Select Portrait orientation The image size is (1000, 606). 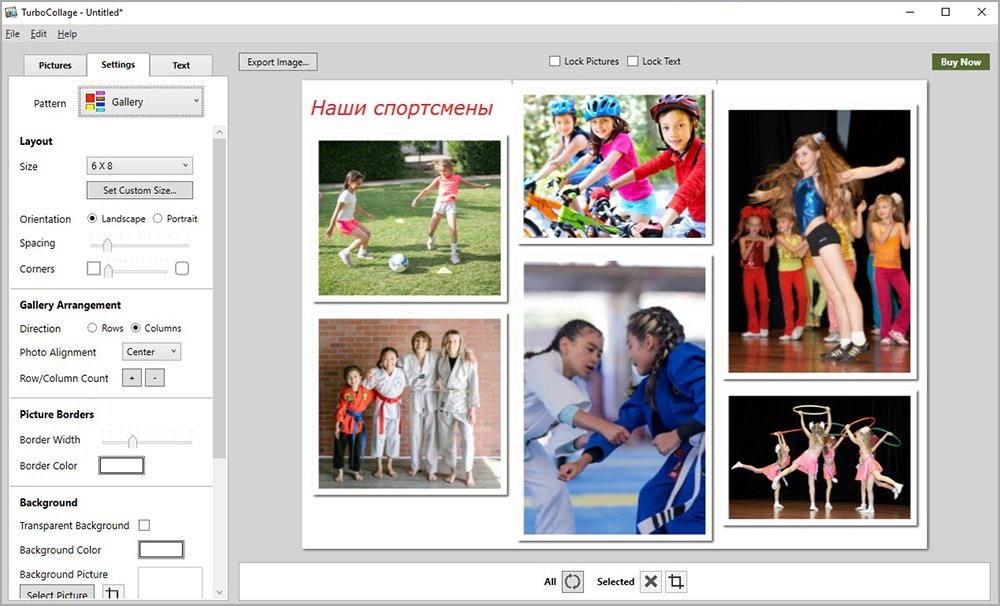158,218
